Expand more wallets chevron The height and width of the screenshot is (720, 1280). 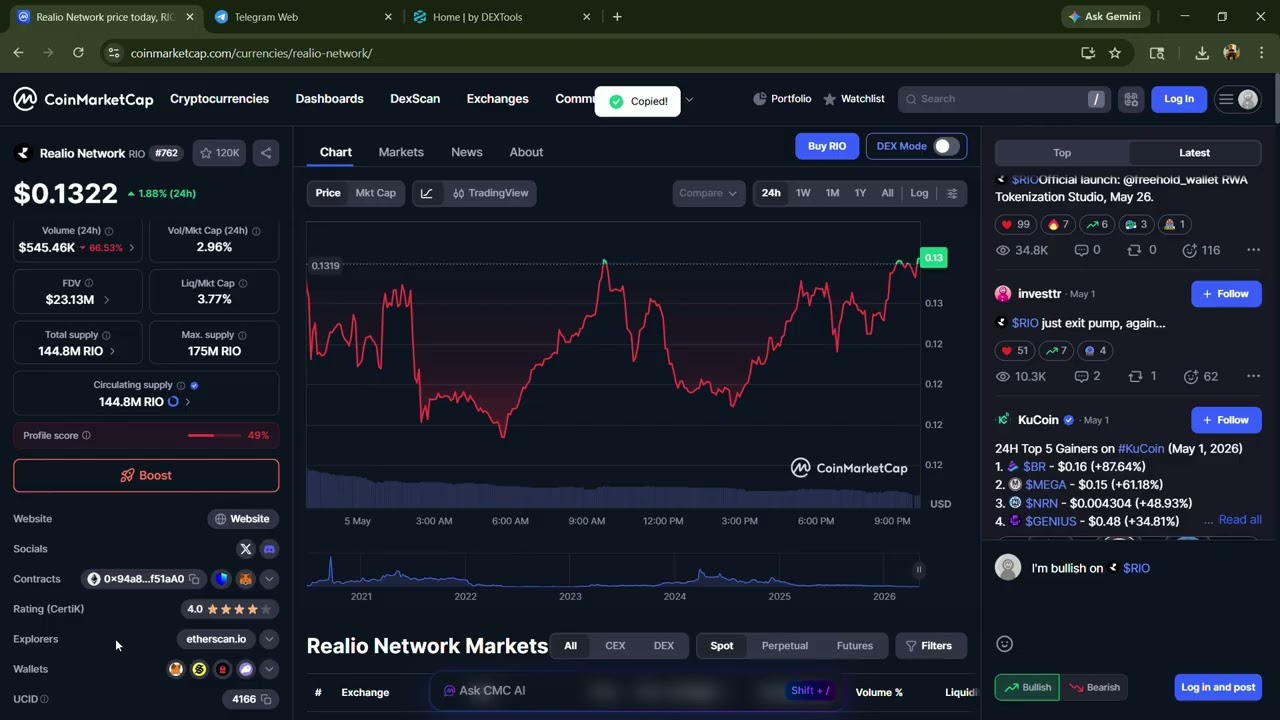point(269,669)
